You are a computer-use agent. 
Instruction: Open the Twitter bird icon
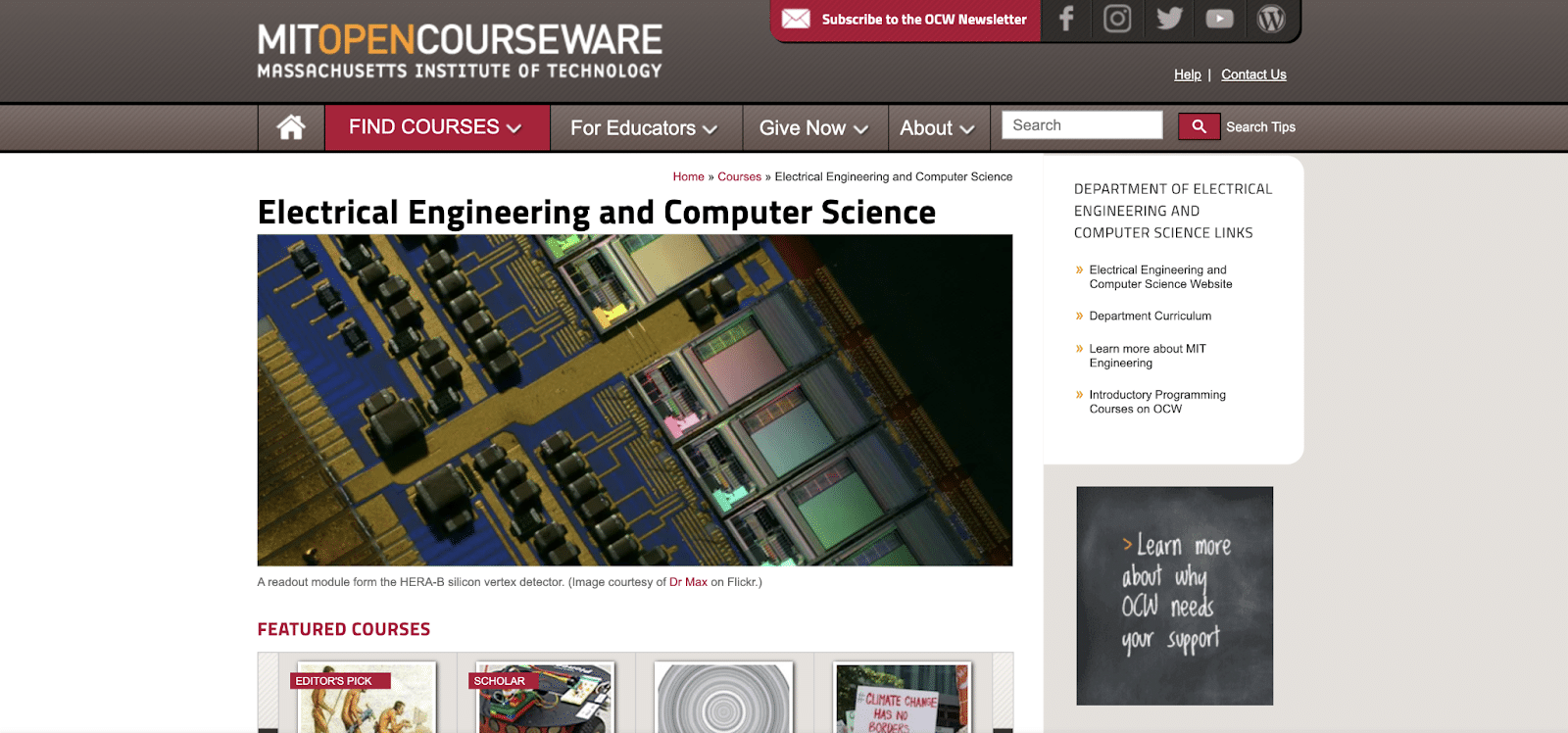(1169, 19)
